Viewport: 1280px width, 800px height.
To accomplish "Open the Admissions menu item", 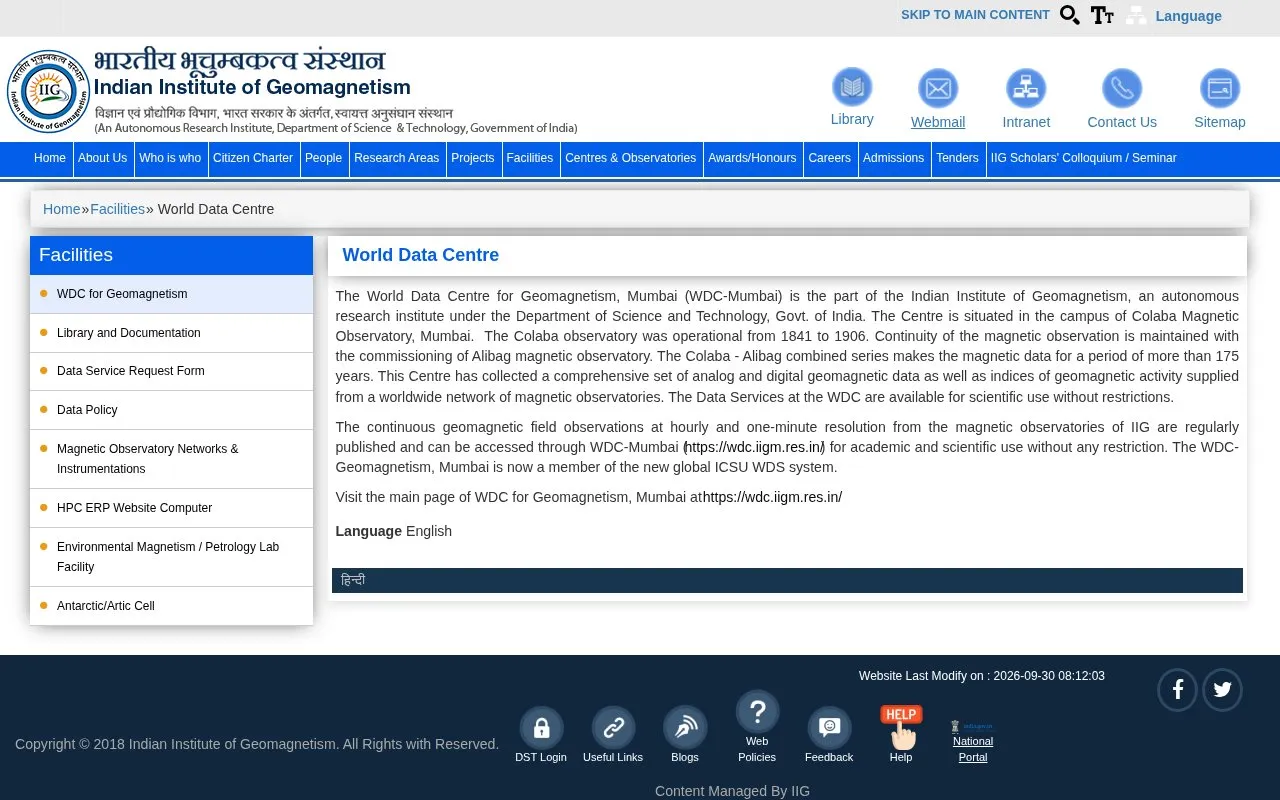I will tap(893, 158).
